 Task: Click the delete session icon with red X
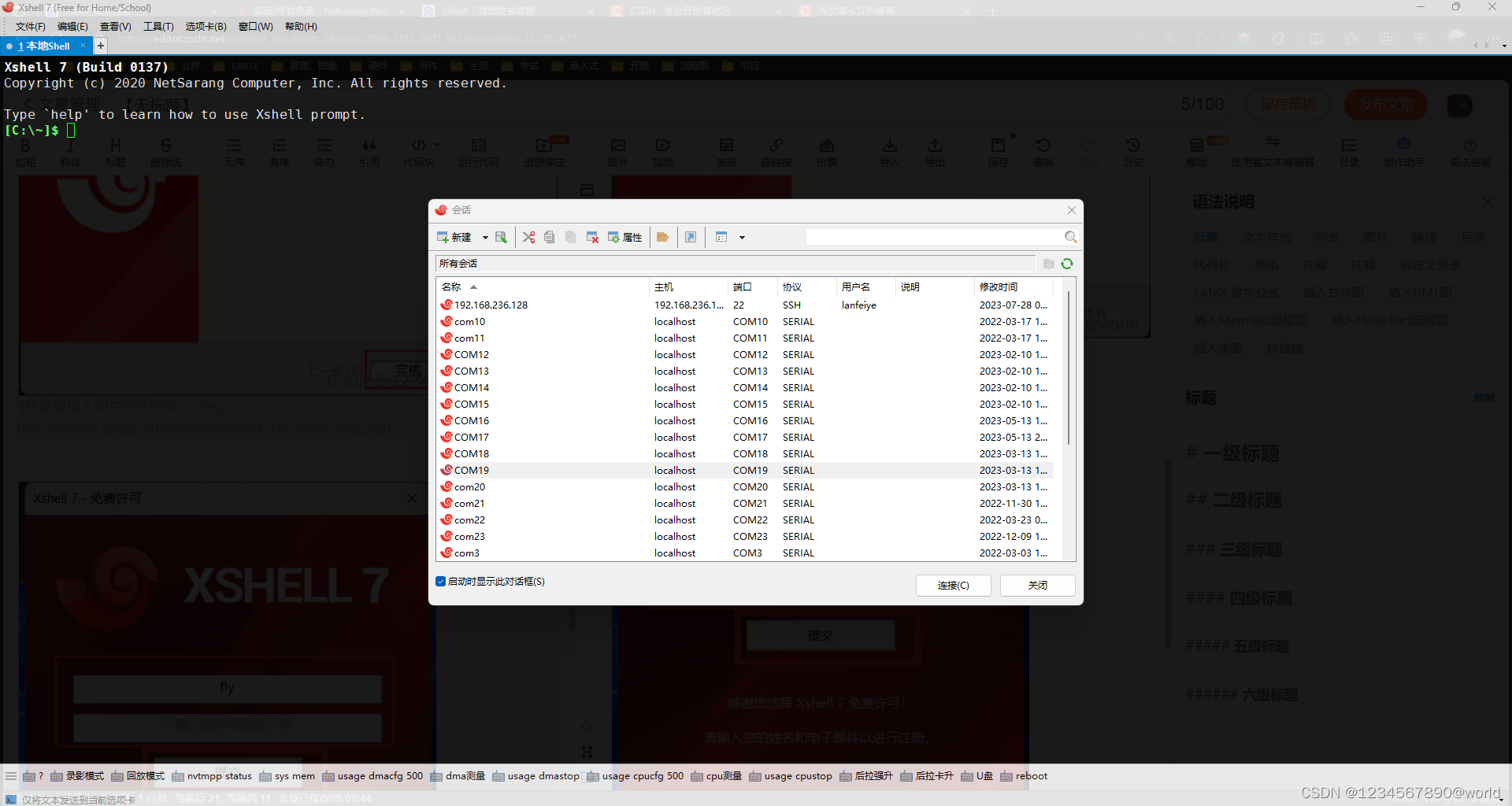coord(592,237)
